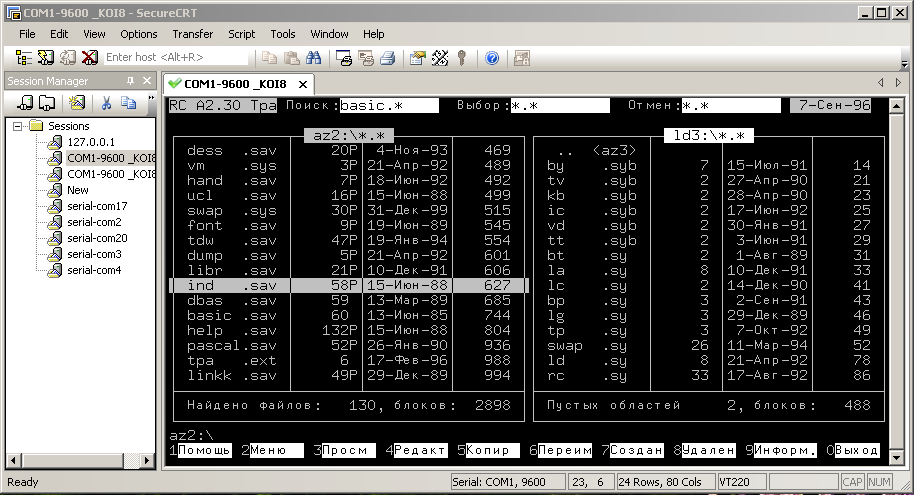Close the COM1-9600 _KOI8 tab
Image resolution: width=914 pixels, height=495 pixels.
303,84
